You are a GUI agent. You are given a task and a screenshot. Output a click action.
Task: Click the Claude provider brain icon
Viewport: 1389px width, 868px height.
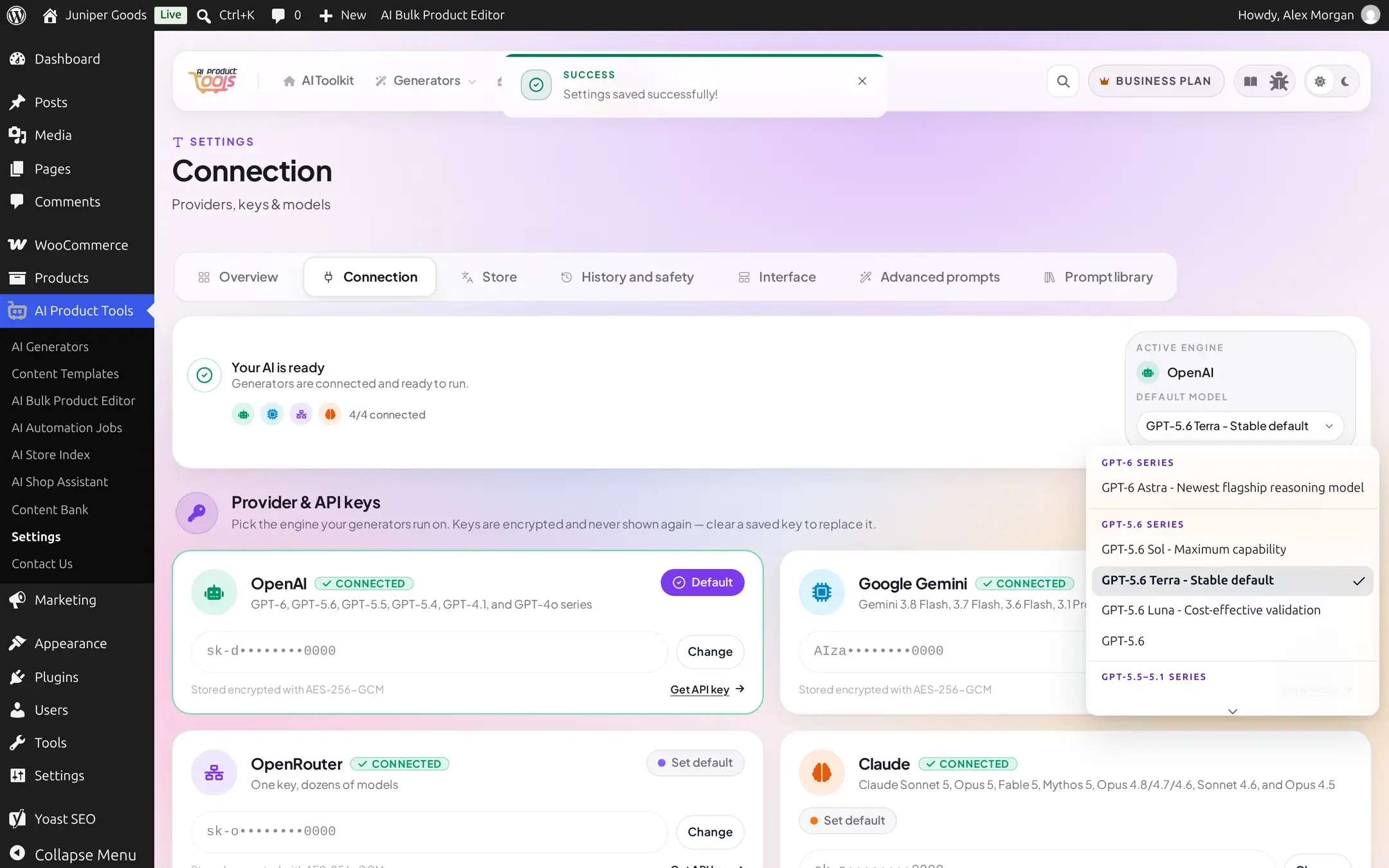pyautogui.click(x=821, y=772)
